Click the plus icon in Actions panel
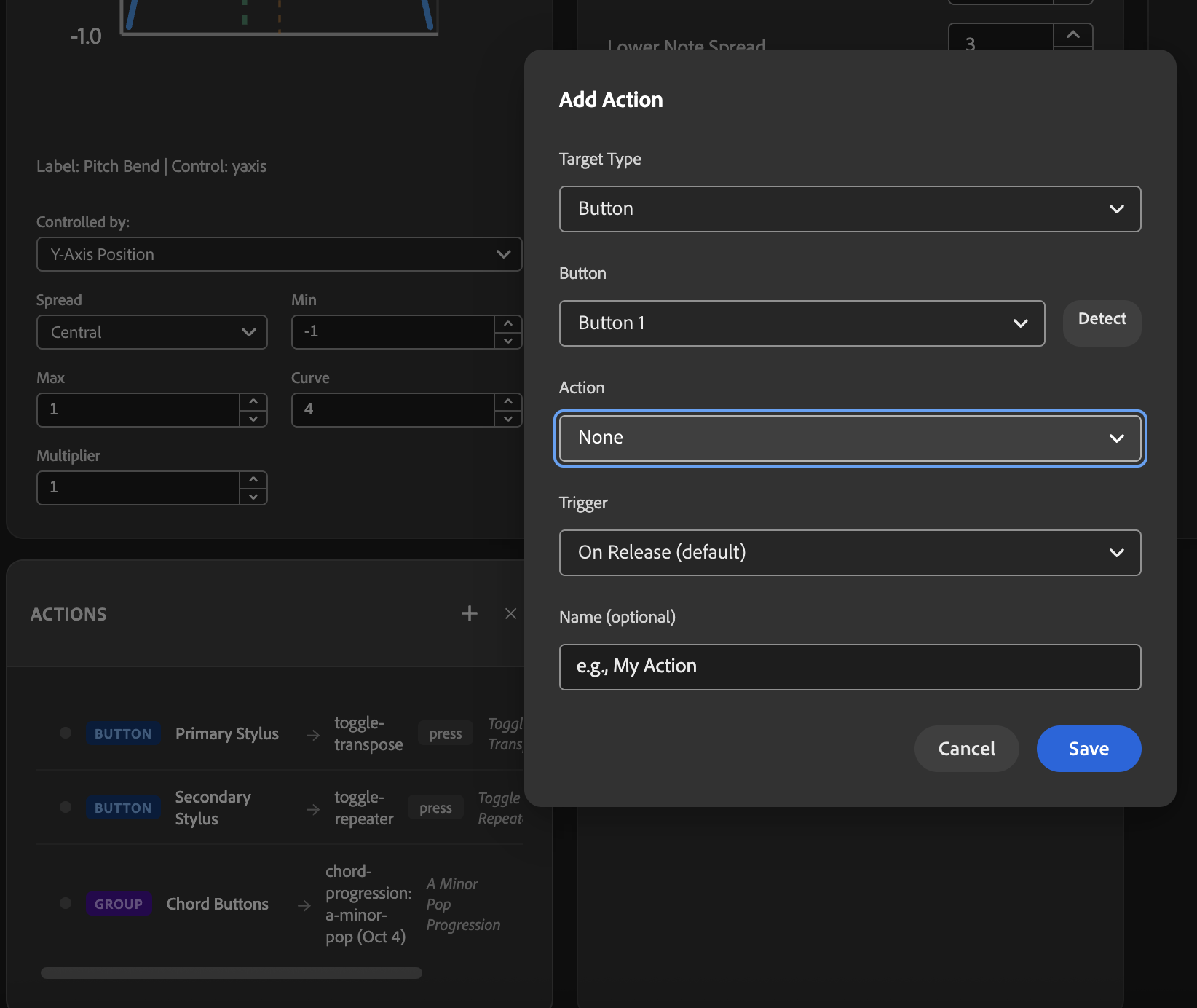The width and height of the screenshot is (1197, 1008). pos(470,613)
